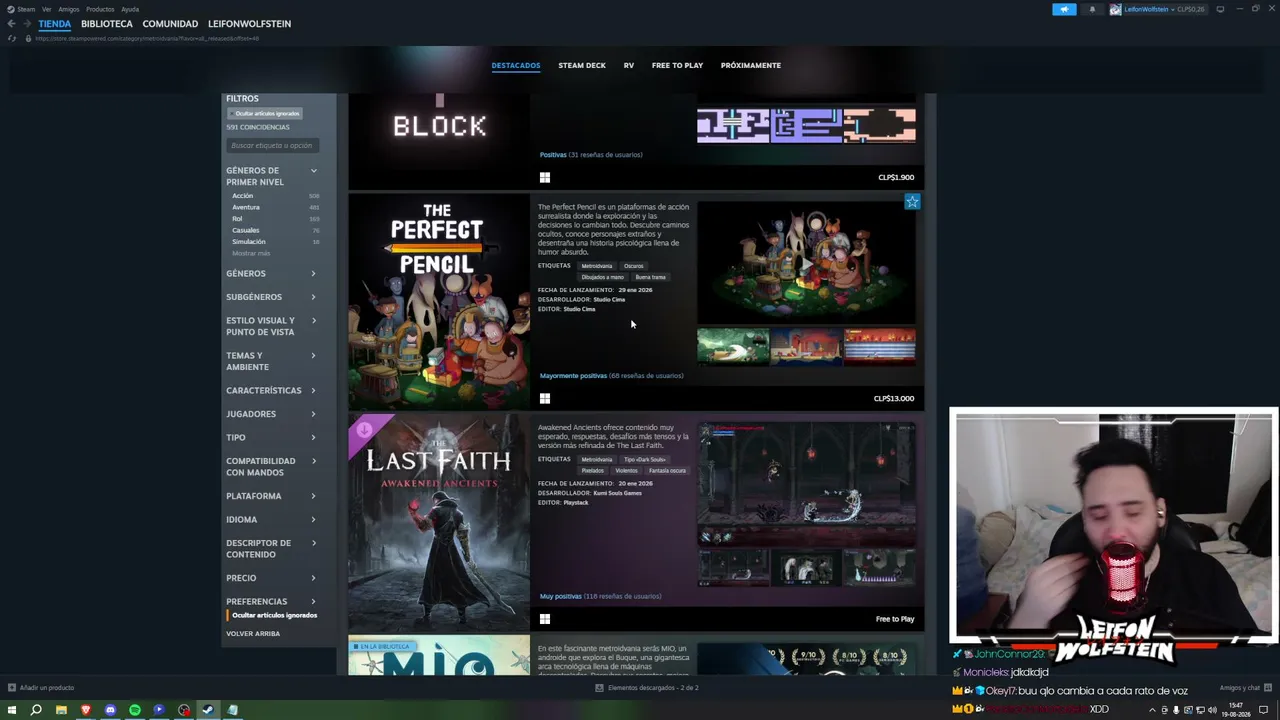The width and height of the screenshot is (1280, 720).
Task: Expand the Temas y ambiente section
Action: [x=271, y=361]
